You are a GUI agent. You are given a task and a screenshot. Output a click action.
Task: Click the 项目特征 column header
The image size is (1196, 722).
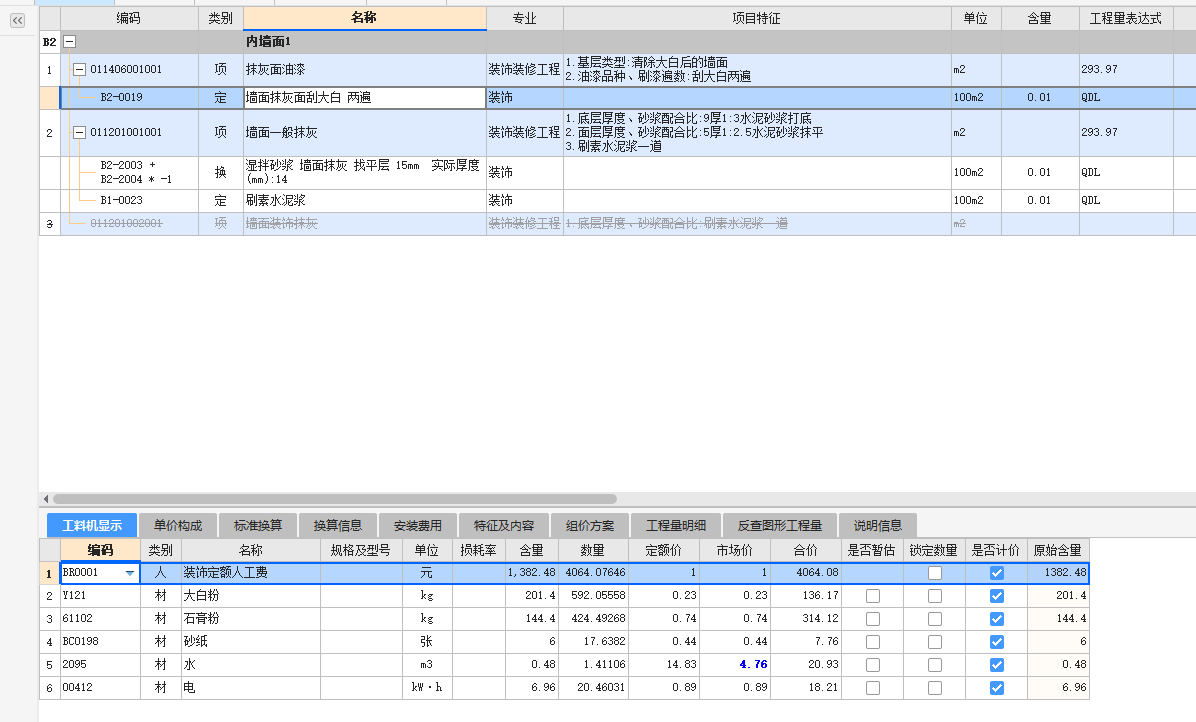coord(757,18)
